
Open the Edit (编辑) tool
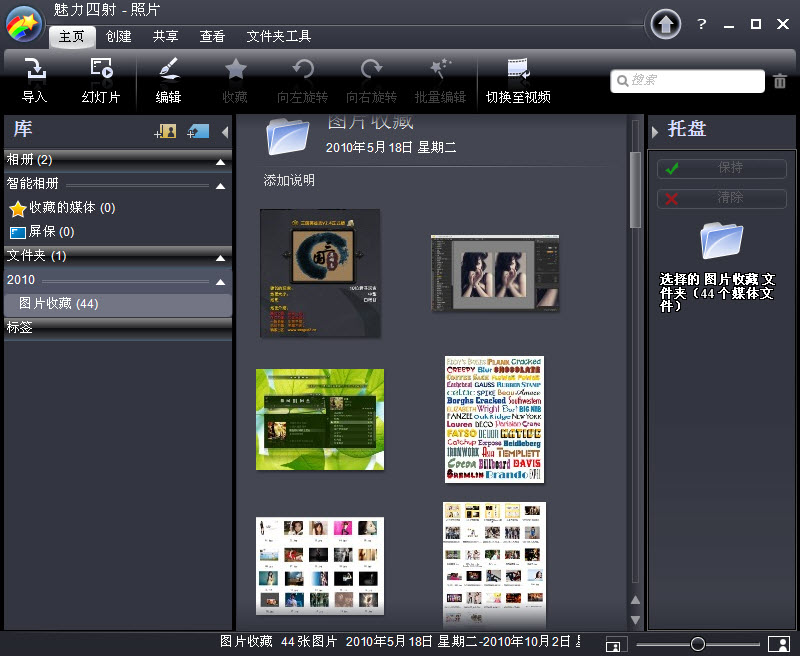click(168, 70)
